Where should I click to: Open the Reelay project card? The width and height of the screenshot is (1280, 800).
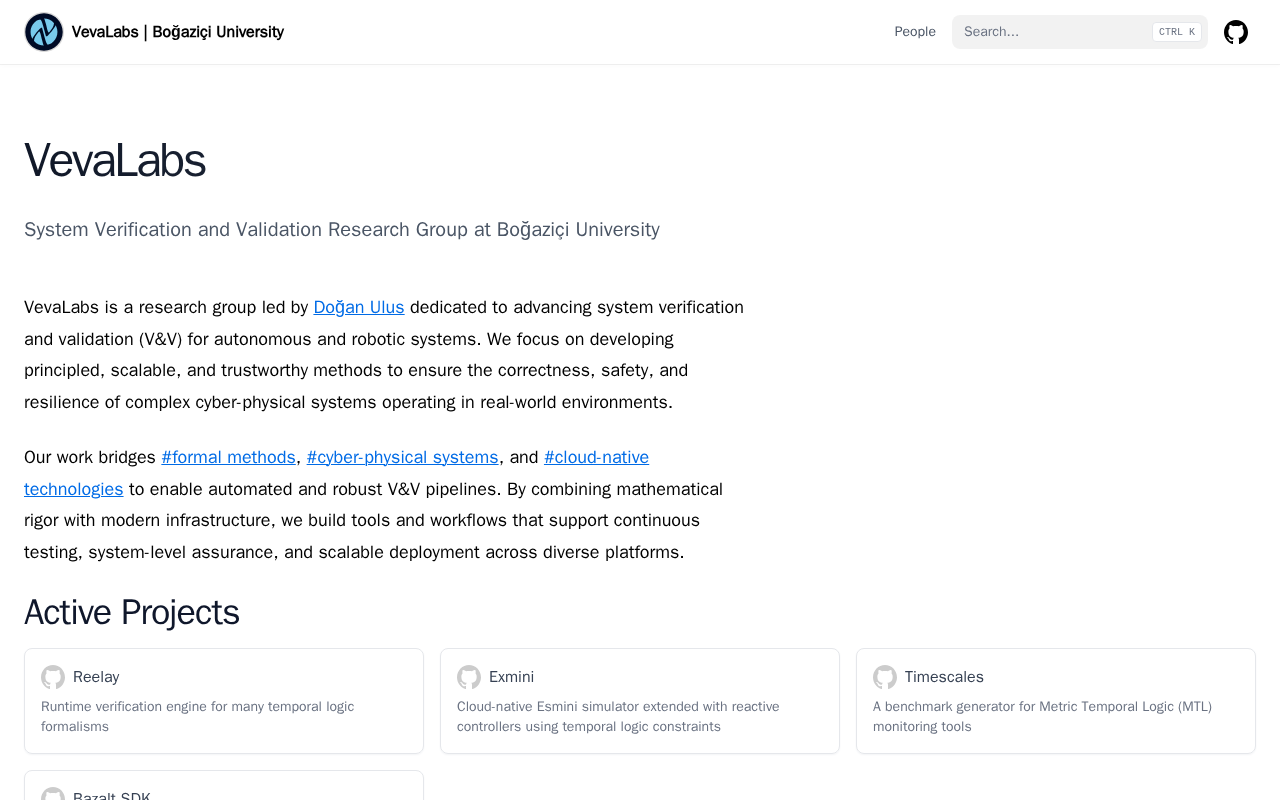pyautogui.click(x=224, y=701)
